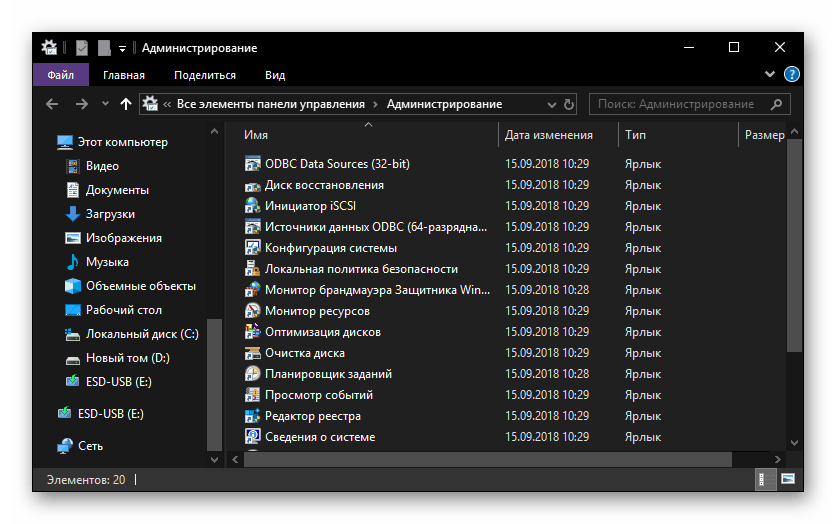Viewport: 836px width, 524px height.
Task: Click the refresh icon in address bar
Action: pos(570,104)
